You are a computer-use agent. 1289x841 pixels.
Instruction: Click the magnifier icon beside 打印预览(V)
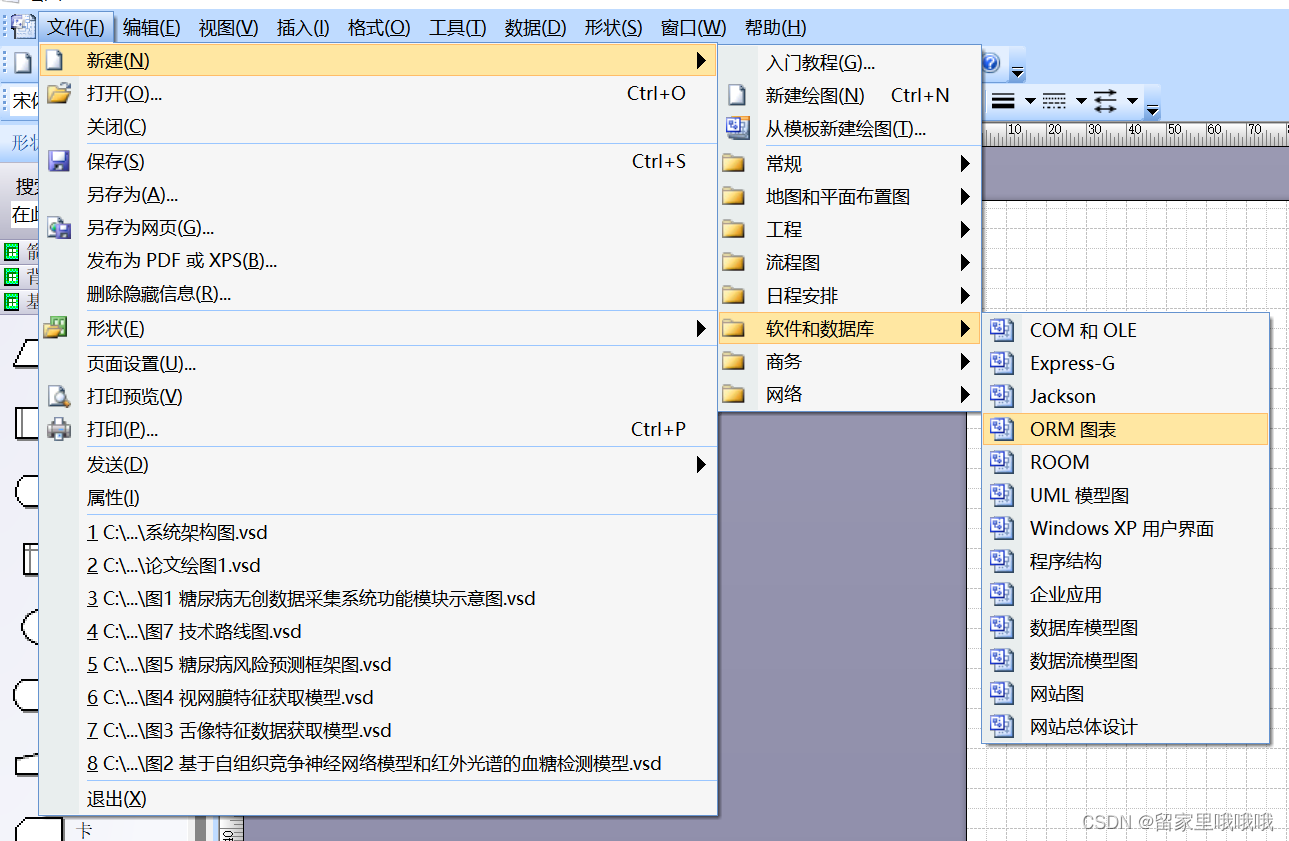[60, 396]
